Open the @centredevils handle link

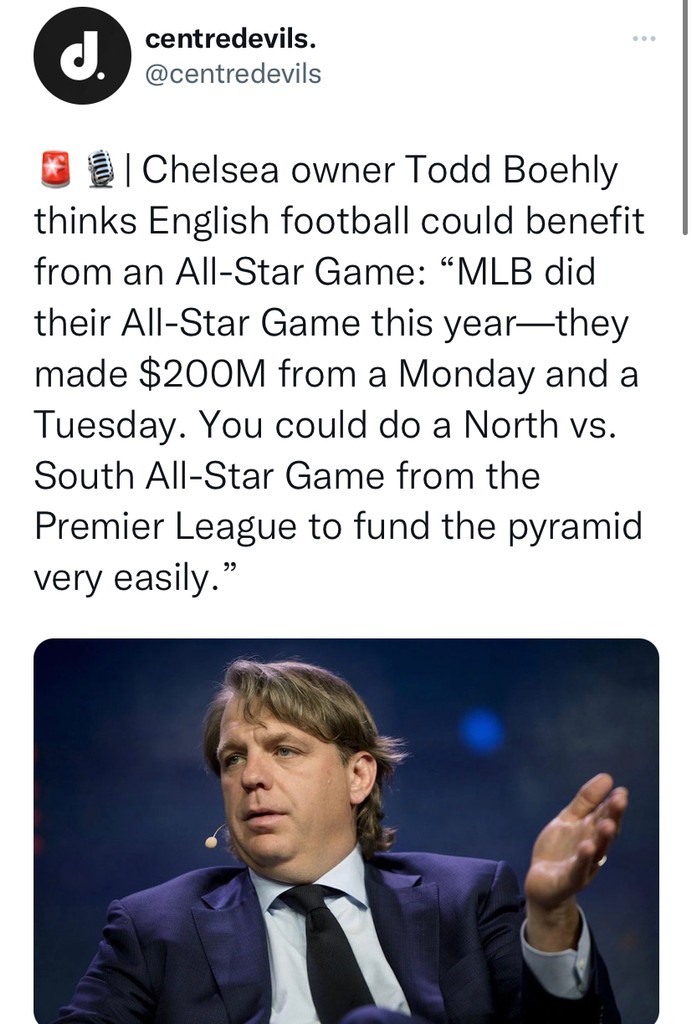pos(233,73)
